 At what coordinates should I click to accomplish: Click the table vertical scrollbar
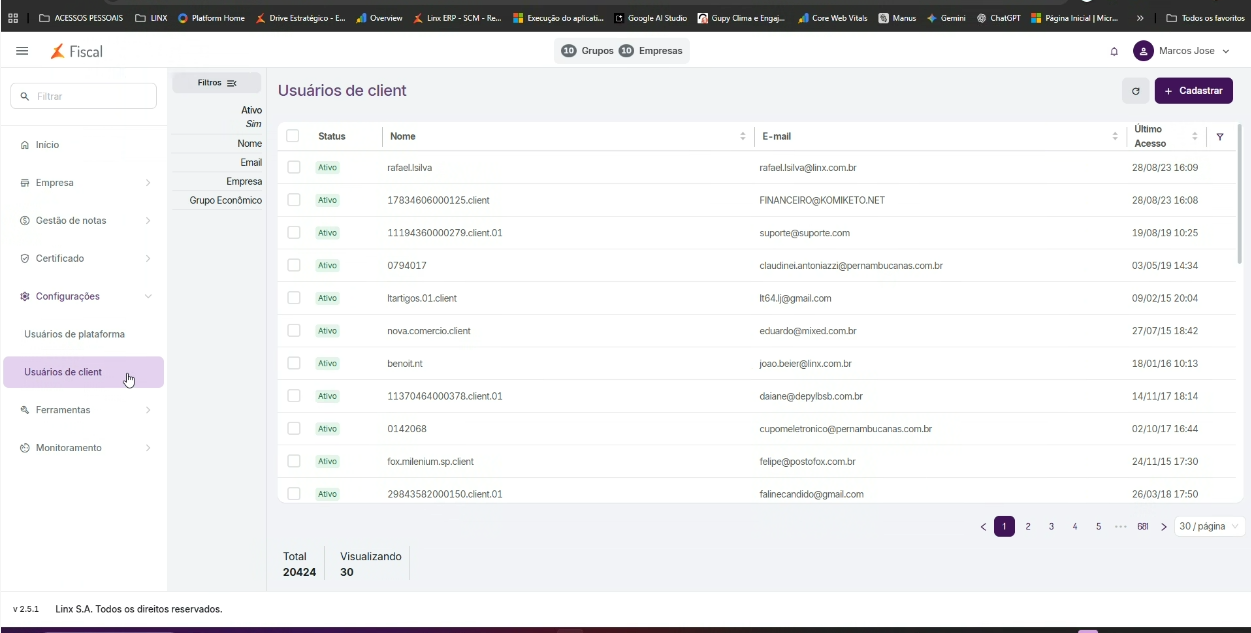click(x=1240, y=193)
